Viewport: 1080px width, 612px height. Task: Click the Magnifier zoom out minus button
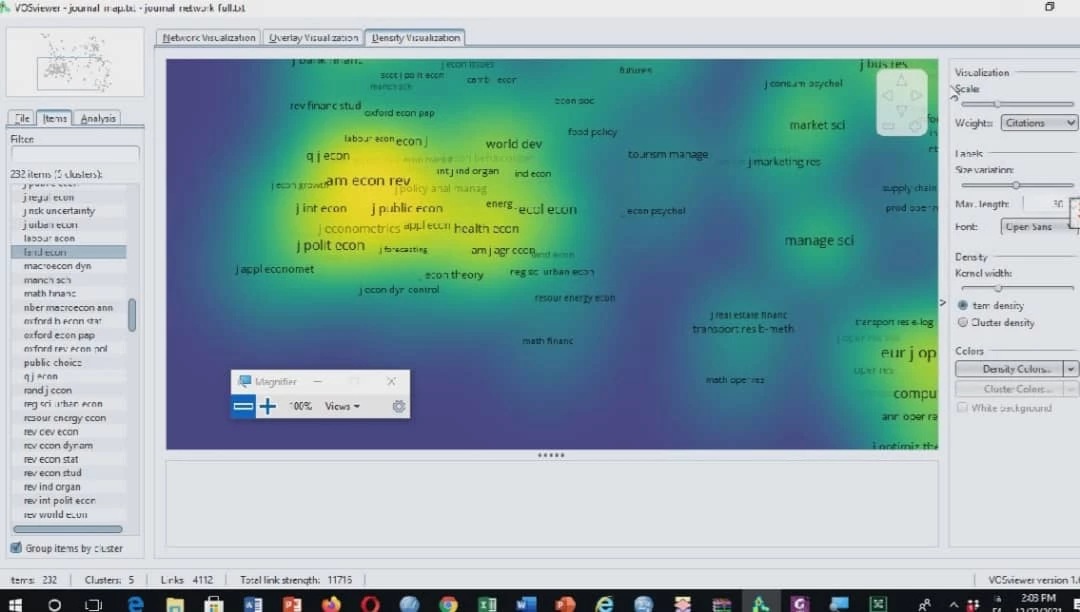243,406
